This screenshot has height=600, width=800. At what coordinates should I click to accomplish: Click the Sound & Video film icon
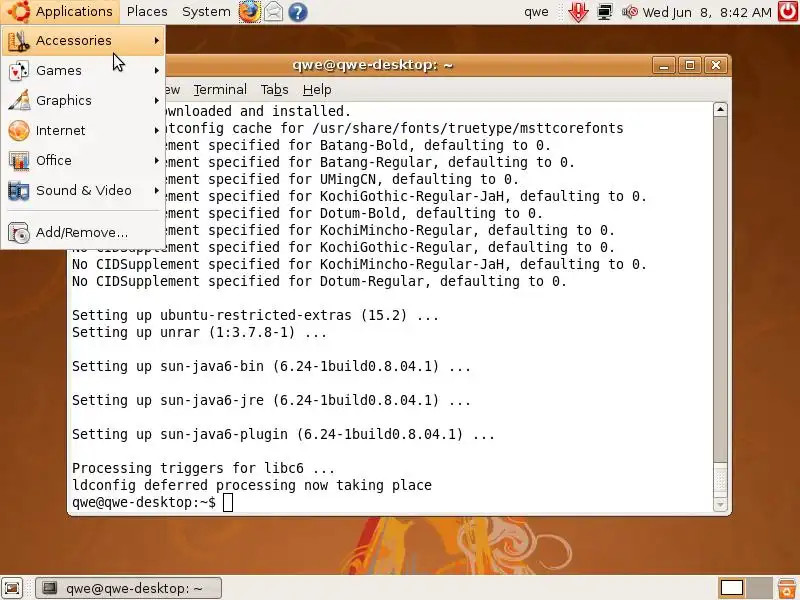click(19, 191)
